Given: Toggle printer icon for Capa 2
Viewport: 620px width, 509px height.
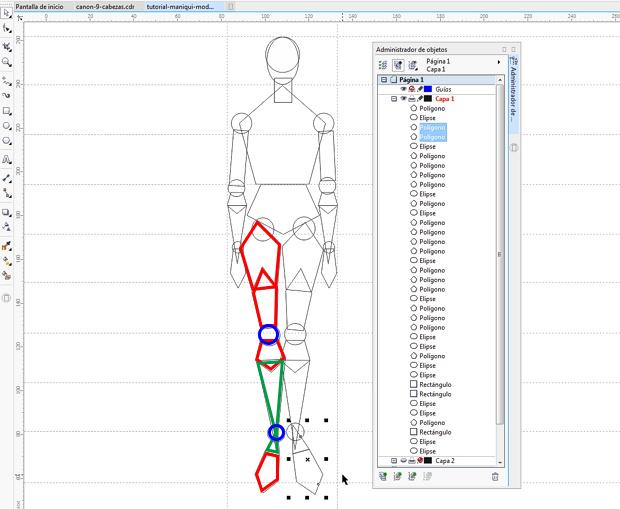Looking at the screenshot, I should click(412, 461).
